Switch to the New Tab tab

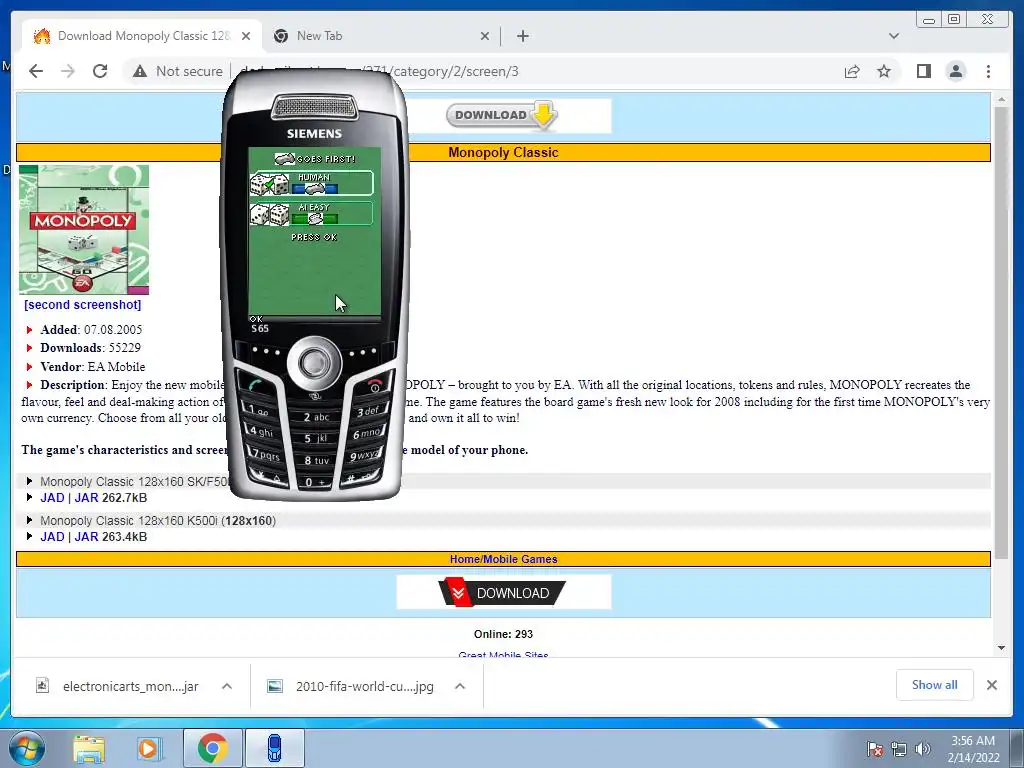click(x=381, y=36)
